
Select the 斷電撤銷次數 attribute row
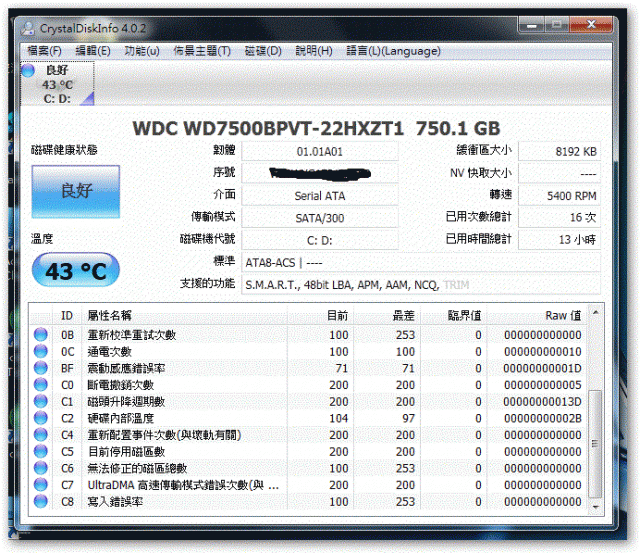(308, 385)
